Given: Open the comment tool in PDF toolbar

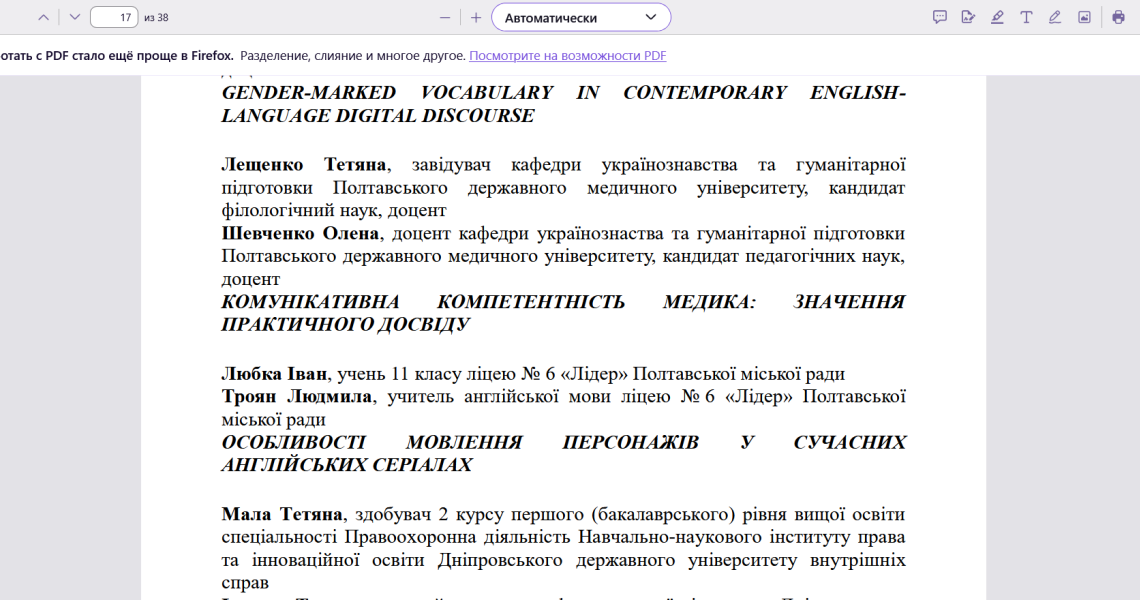Looking at the screenshot, I should pos(939,17).
